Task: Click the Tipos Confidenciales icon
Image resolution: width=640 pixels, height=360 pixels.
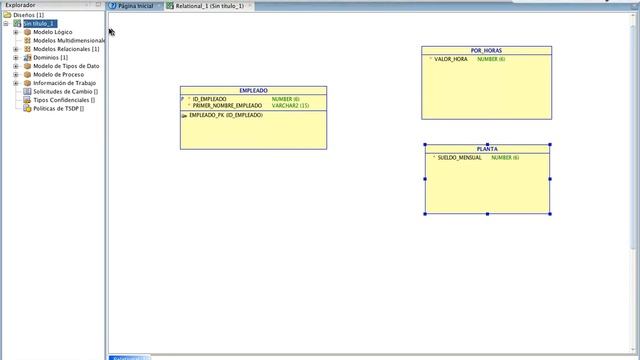Action: coord(27,100)
